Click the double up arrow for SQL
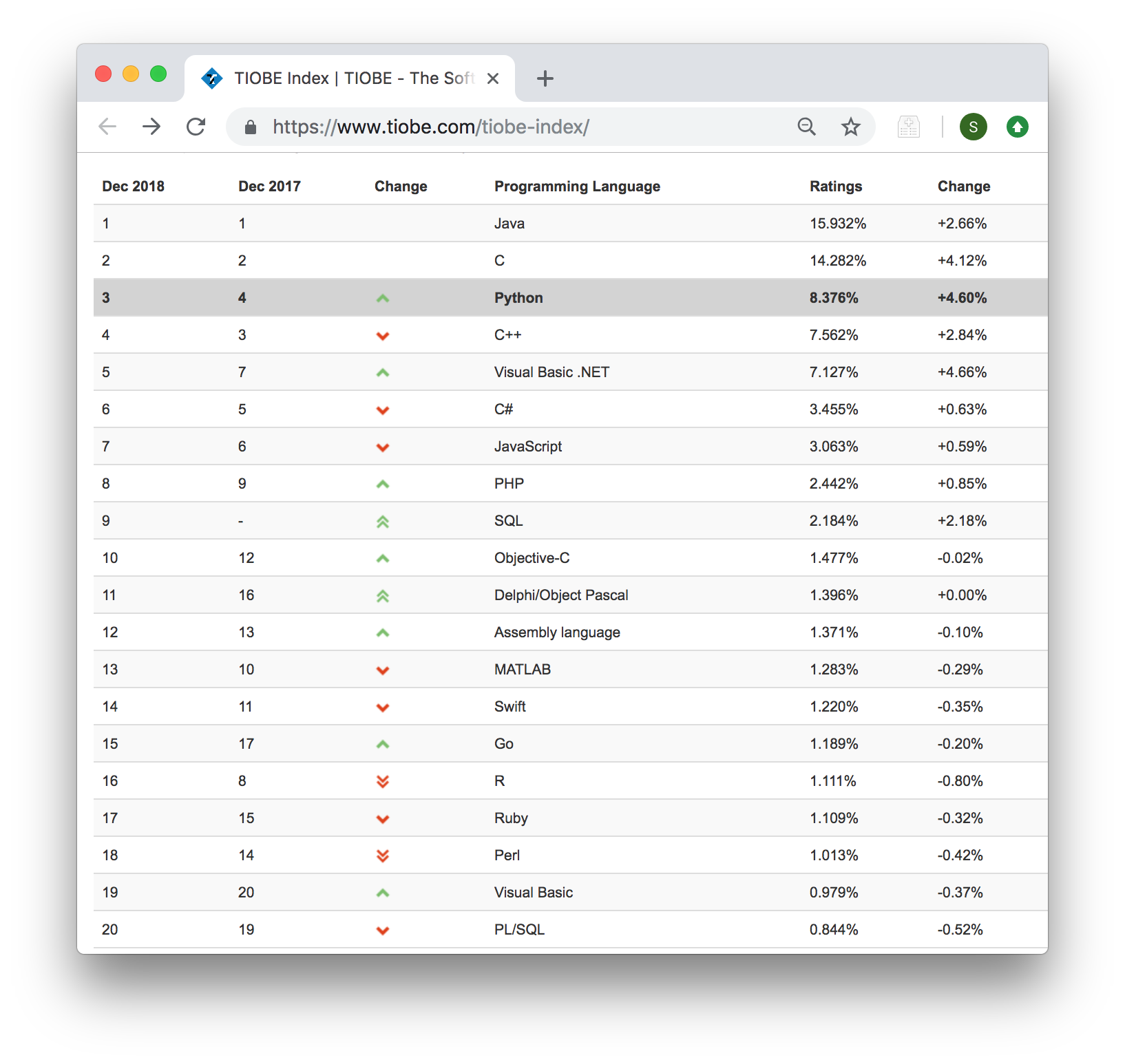1125x1064 pixels. click(383, 522)
